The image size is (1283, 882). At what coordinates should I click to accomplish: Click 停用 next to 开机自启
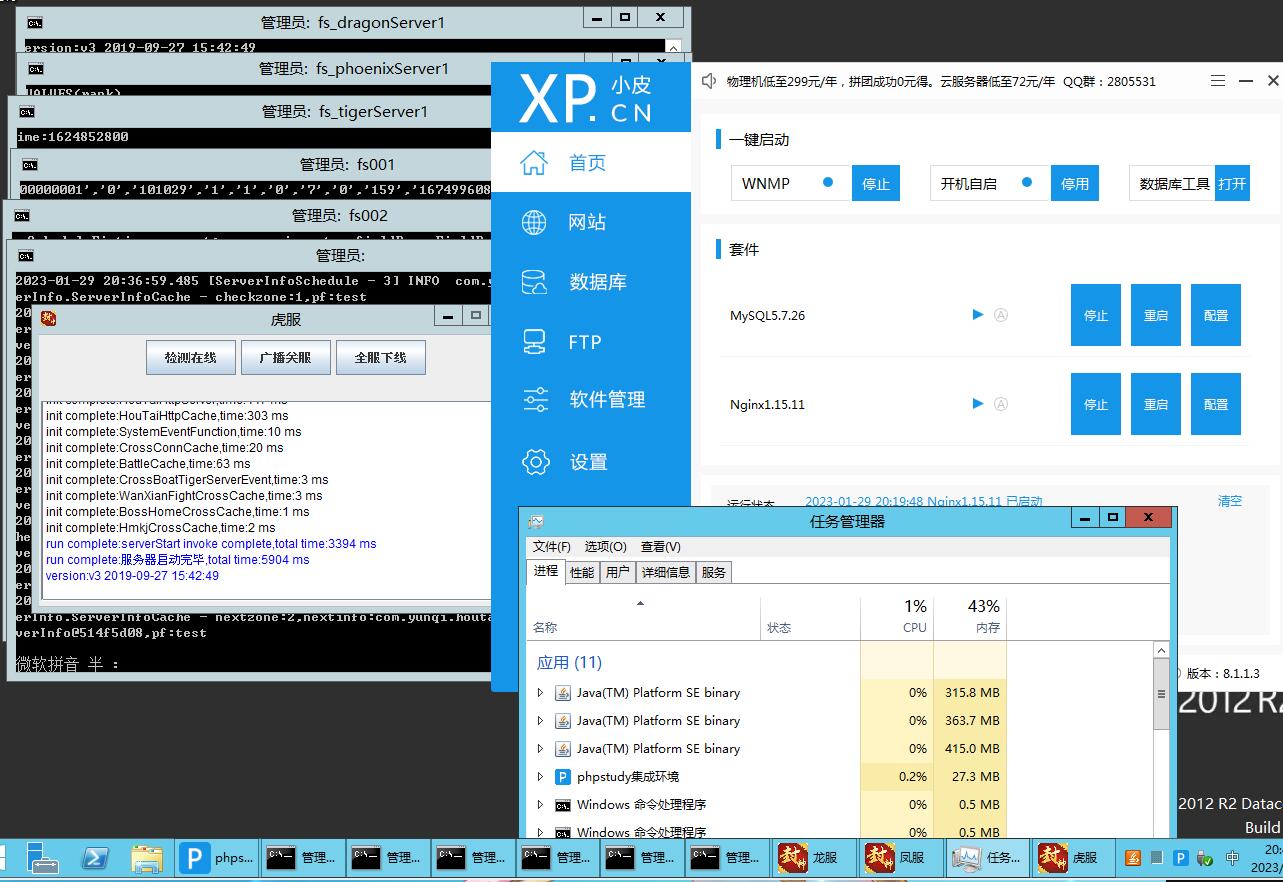tap(1075, 184)
